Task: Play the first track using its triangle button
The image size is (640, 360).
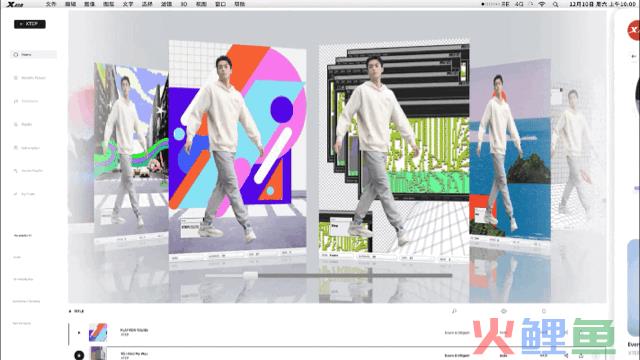Action: pos(79,333)
